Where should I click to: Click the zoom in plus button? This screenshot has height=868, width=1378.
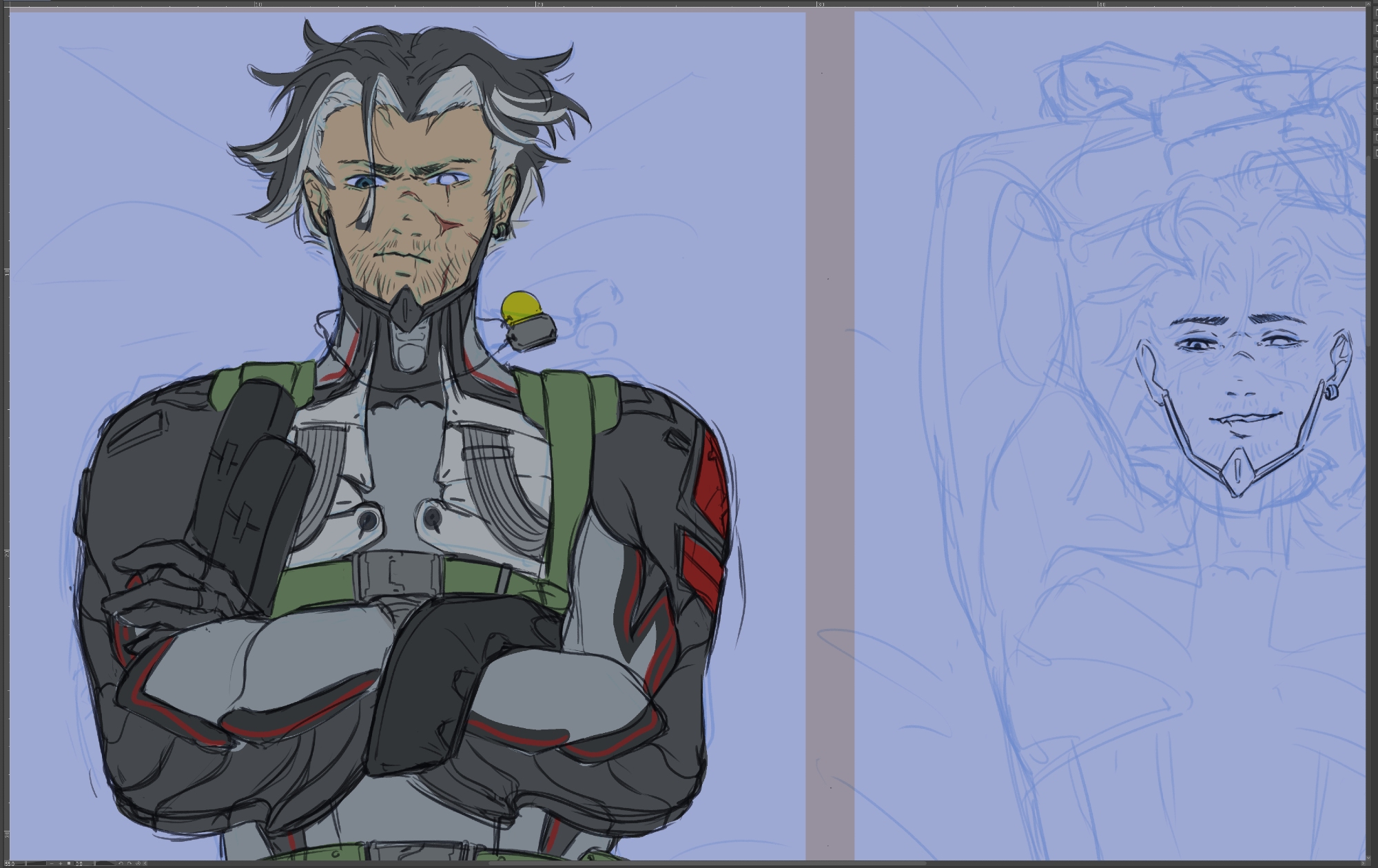[x=61, y=863]
